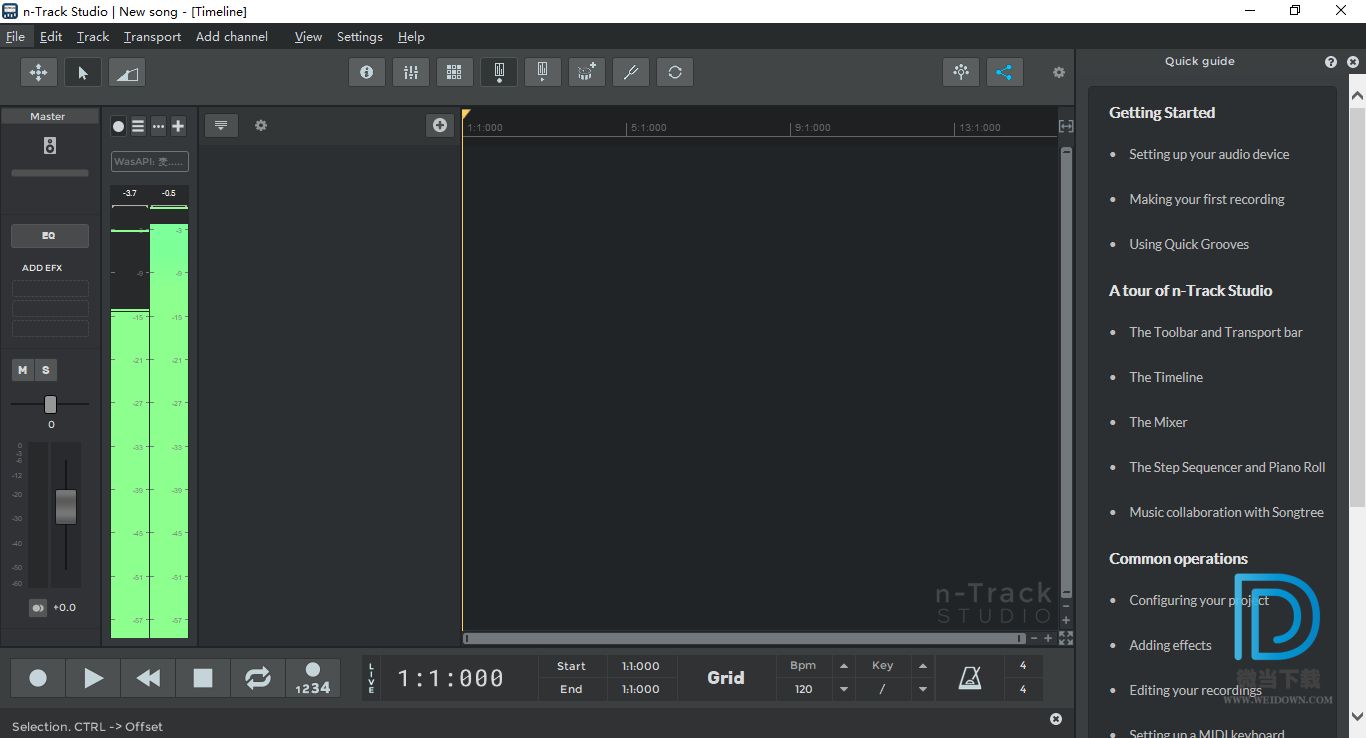Rewind to the song start
Screen dimensions: 1366x738
pos(148,678)
